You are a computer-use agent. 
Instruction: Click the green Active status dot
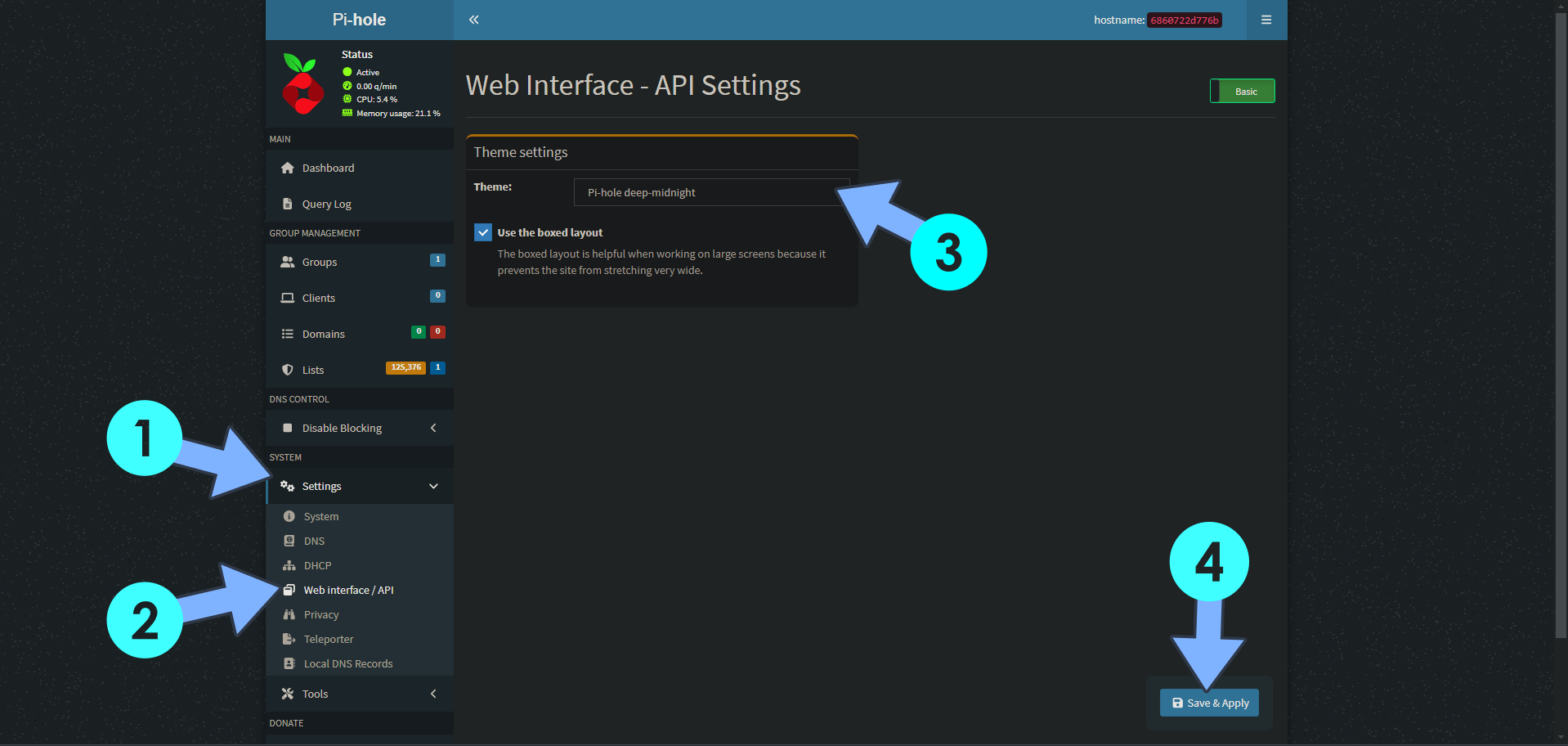[347, 72]
